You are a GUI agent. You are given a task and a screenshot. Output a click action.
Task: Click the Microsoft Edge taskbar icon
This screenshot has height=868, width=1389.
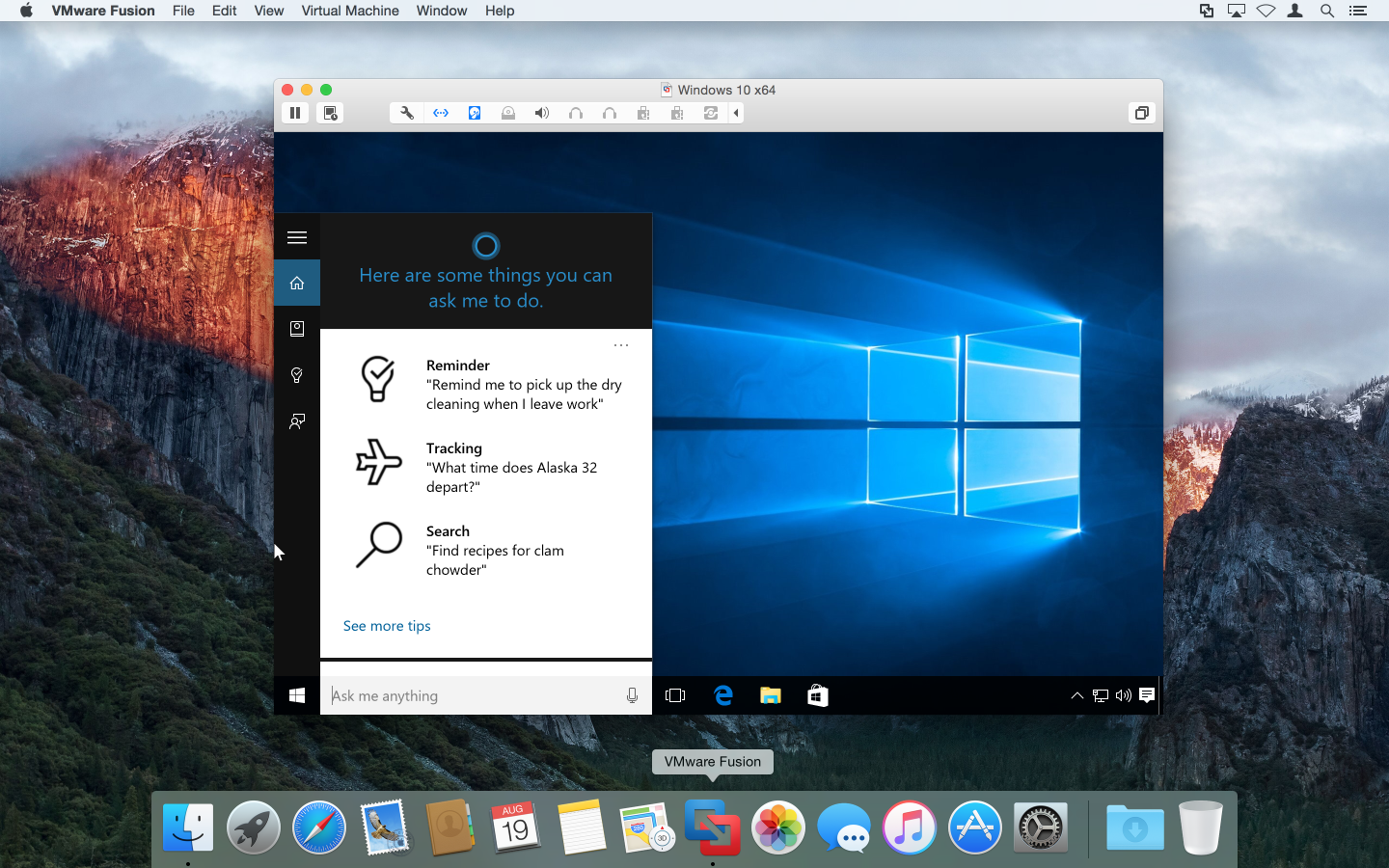click(722, 695)
